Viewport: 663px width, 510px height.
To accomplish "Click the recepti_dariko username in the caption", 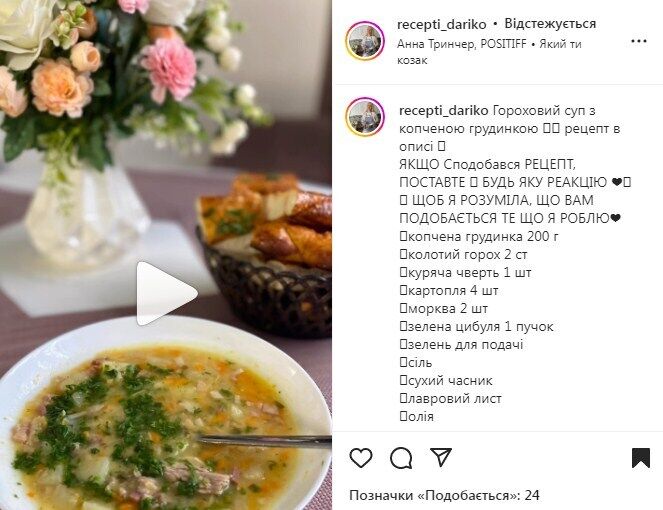I will [444, 111].
